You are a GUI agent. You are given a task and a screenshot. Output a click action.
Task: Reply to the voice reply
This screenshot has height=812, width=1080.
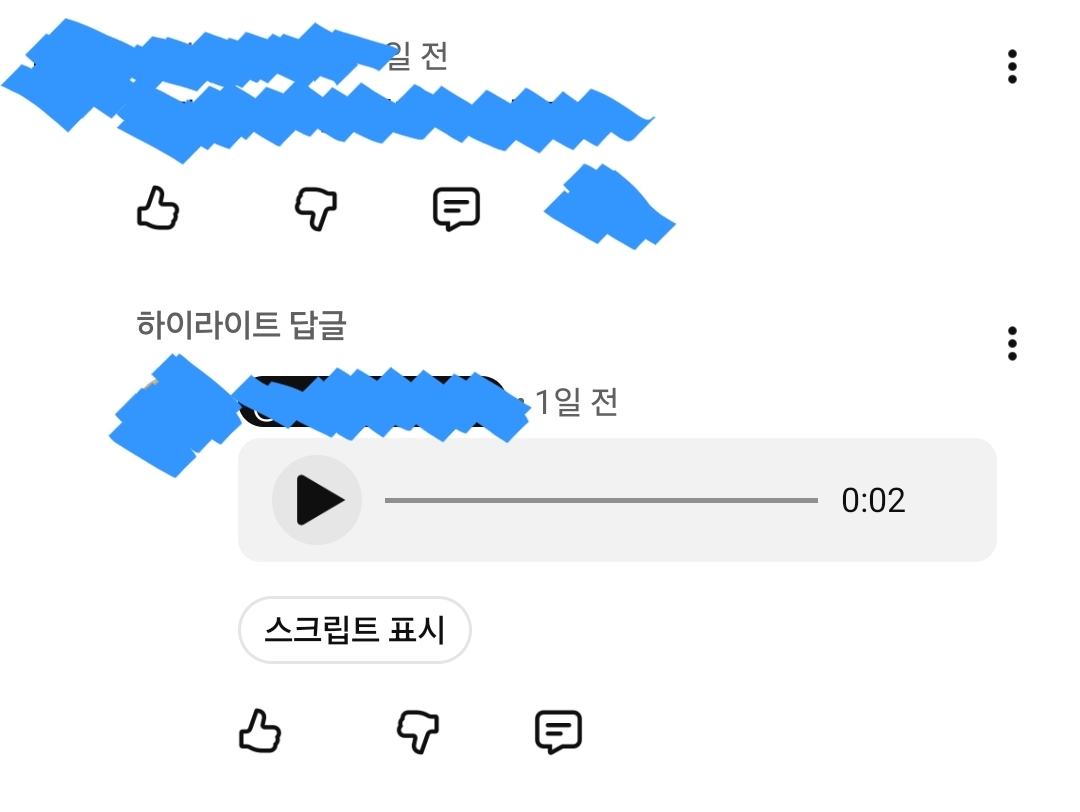tap(558, 731)
